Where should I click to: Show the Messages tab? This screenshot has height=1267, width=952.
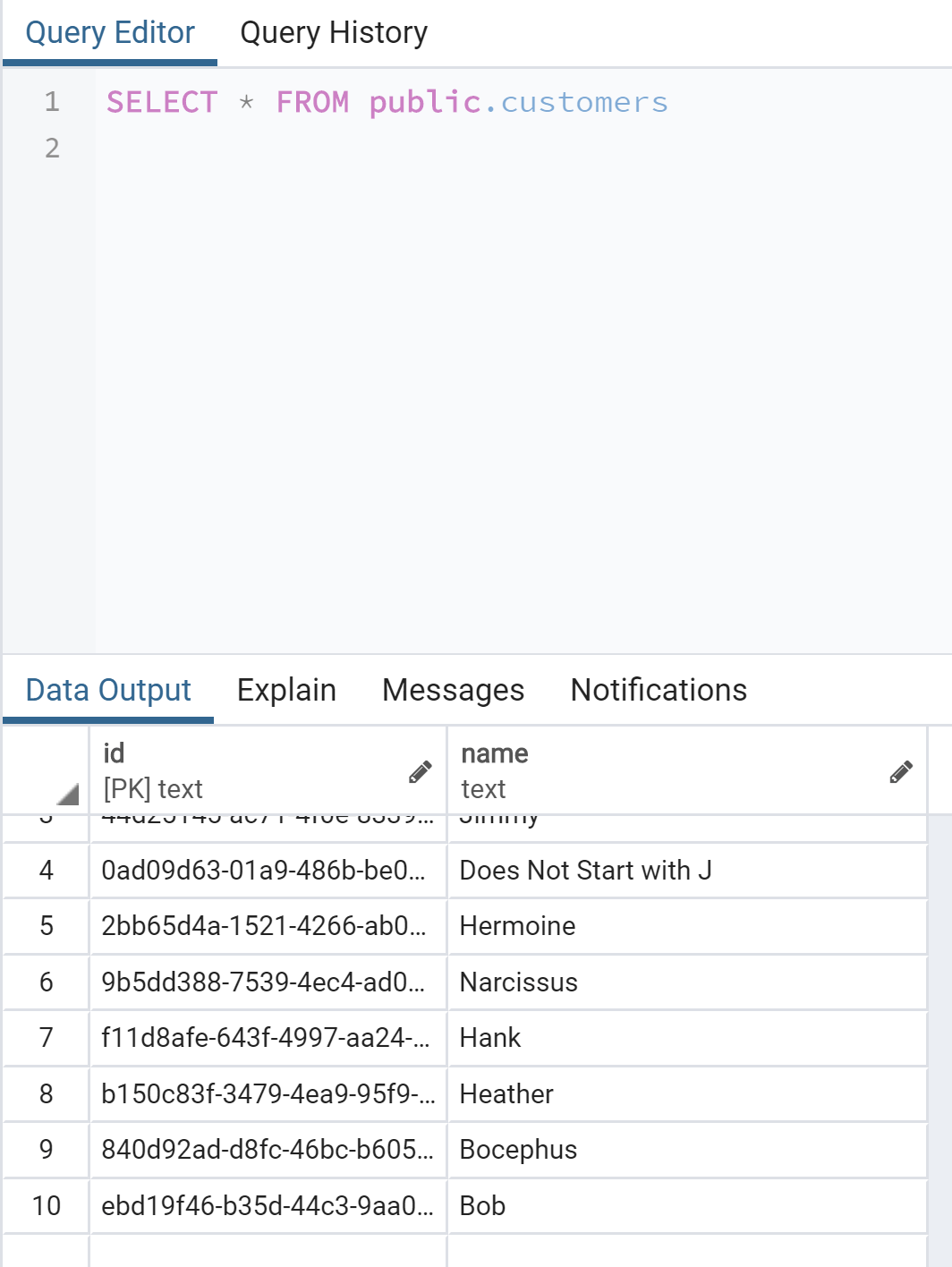pyautogui.click(x=453, y=690)
